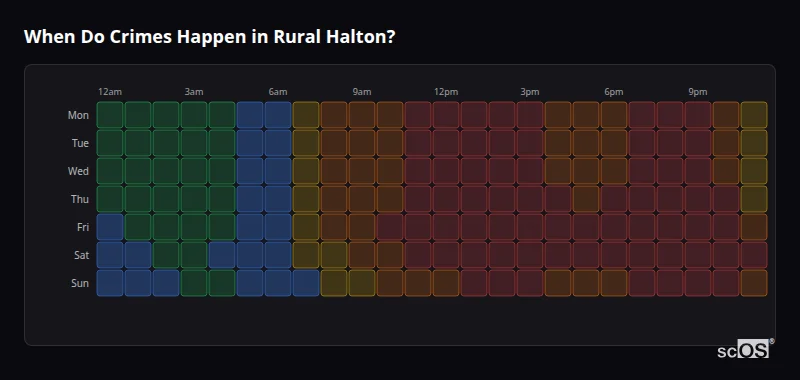Click the 3pm column label
Viewport: 800px width, 380px height.
[530, 92]
